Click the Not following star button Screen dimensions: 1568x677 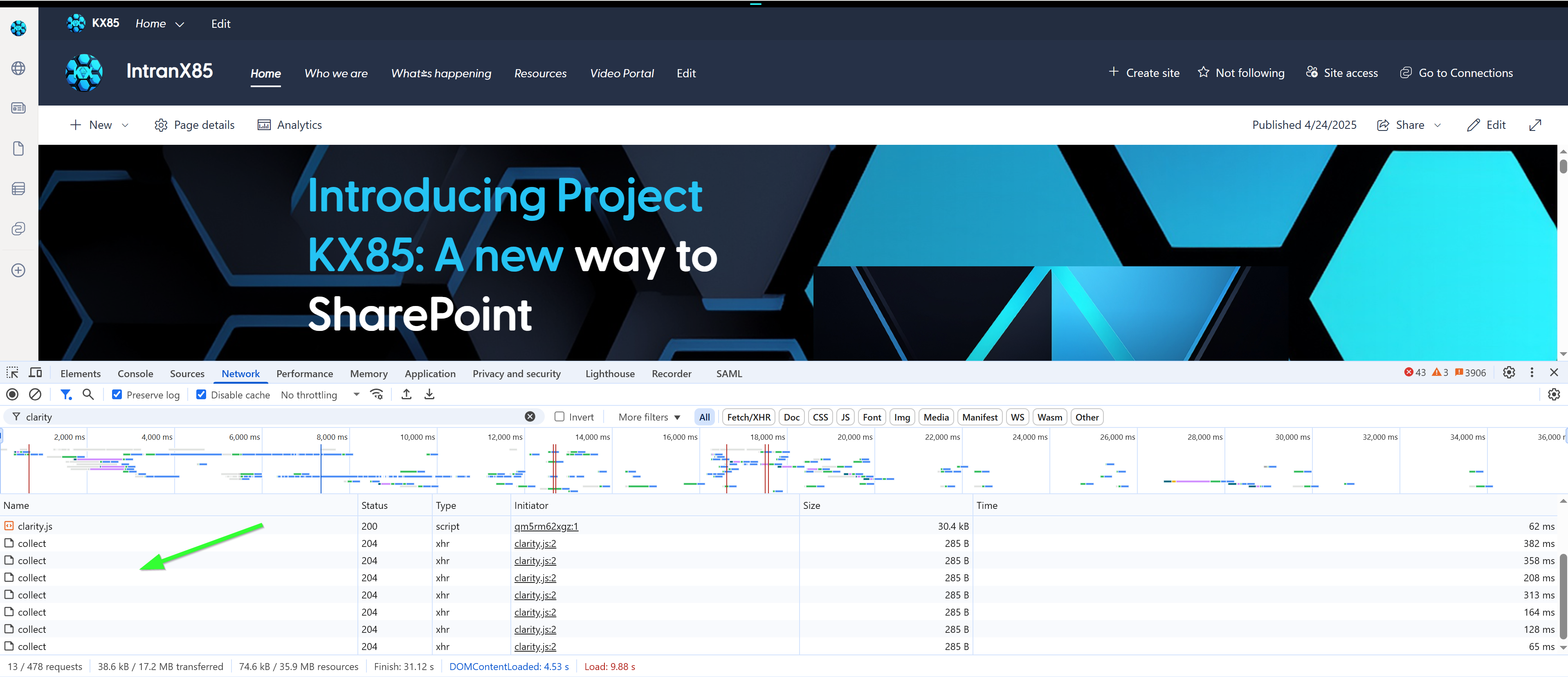[1241, 72]
